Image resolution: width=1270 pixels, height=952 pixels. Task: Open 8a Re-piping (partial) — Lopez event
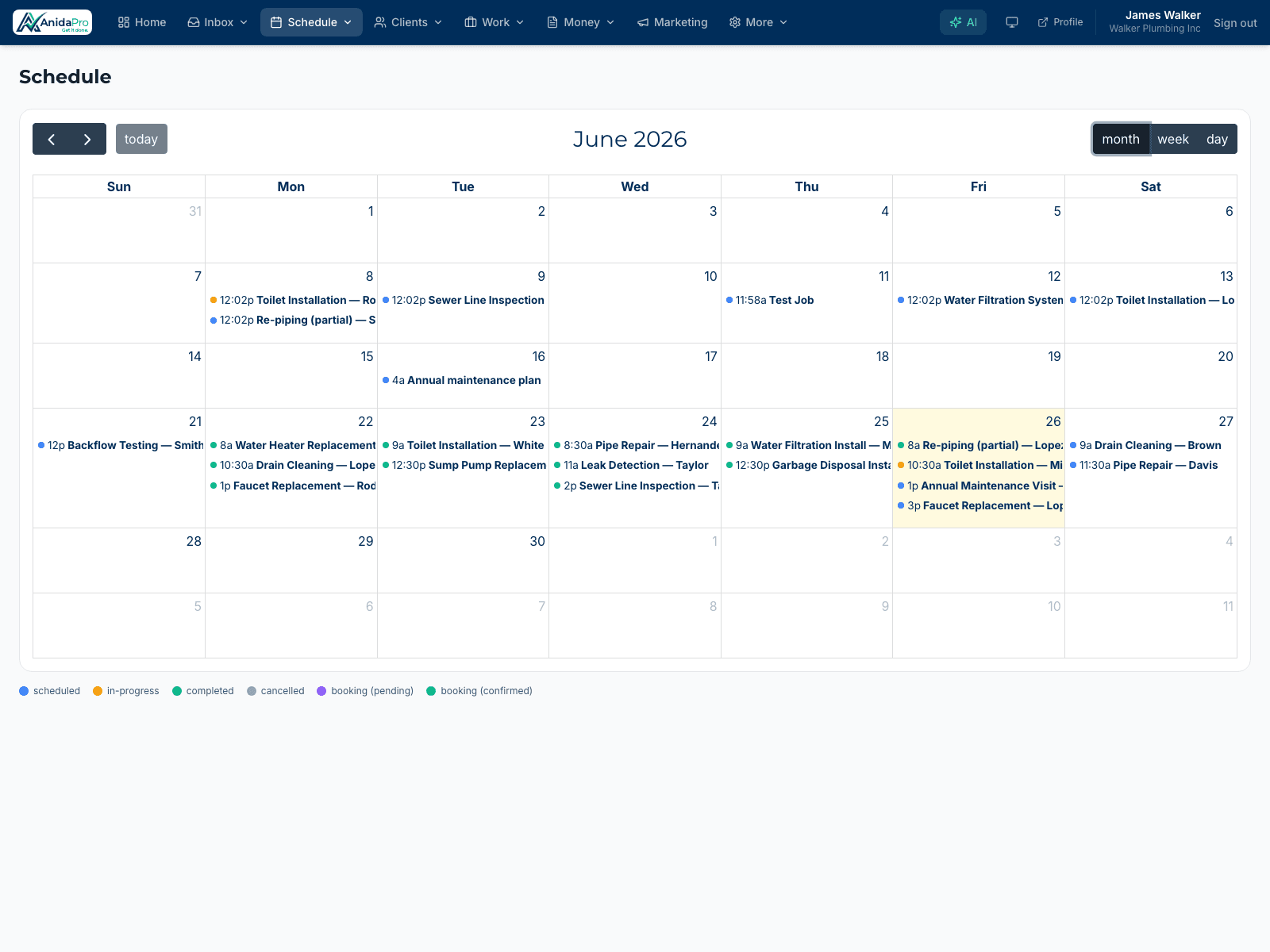(x=979, y=445)
